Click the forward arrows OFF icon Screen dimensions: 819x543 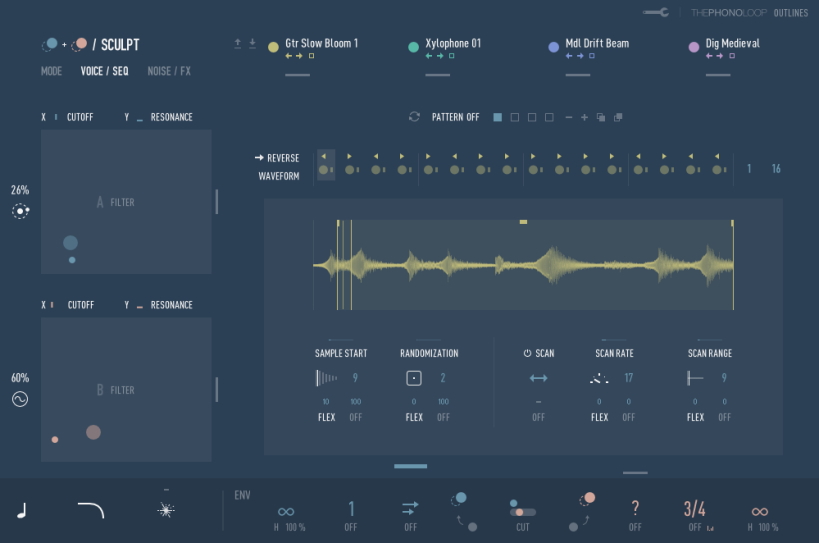click(x=411, y=507)
